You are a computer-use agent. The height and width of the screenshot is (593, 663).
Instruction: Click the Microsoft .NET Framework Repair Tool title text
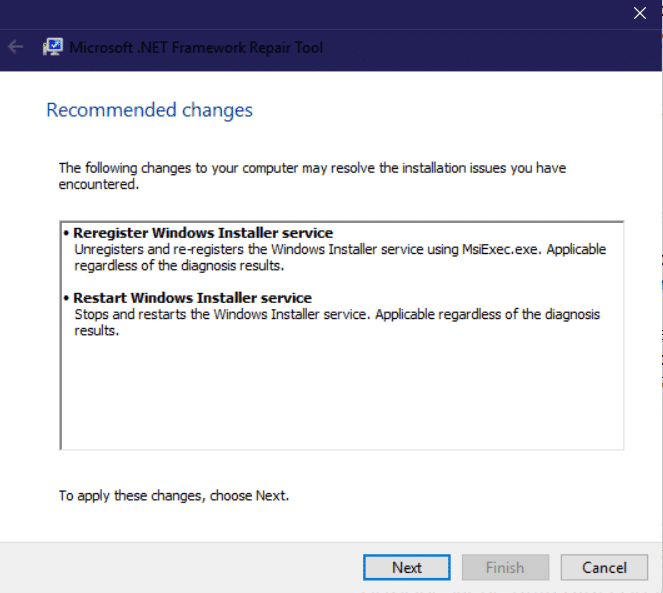click(x=197, y=47)
